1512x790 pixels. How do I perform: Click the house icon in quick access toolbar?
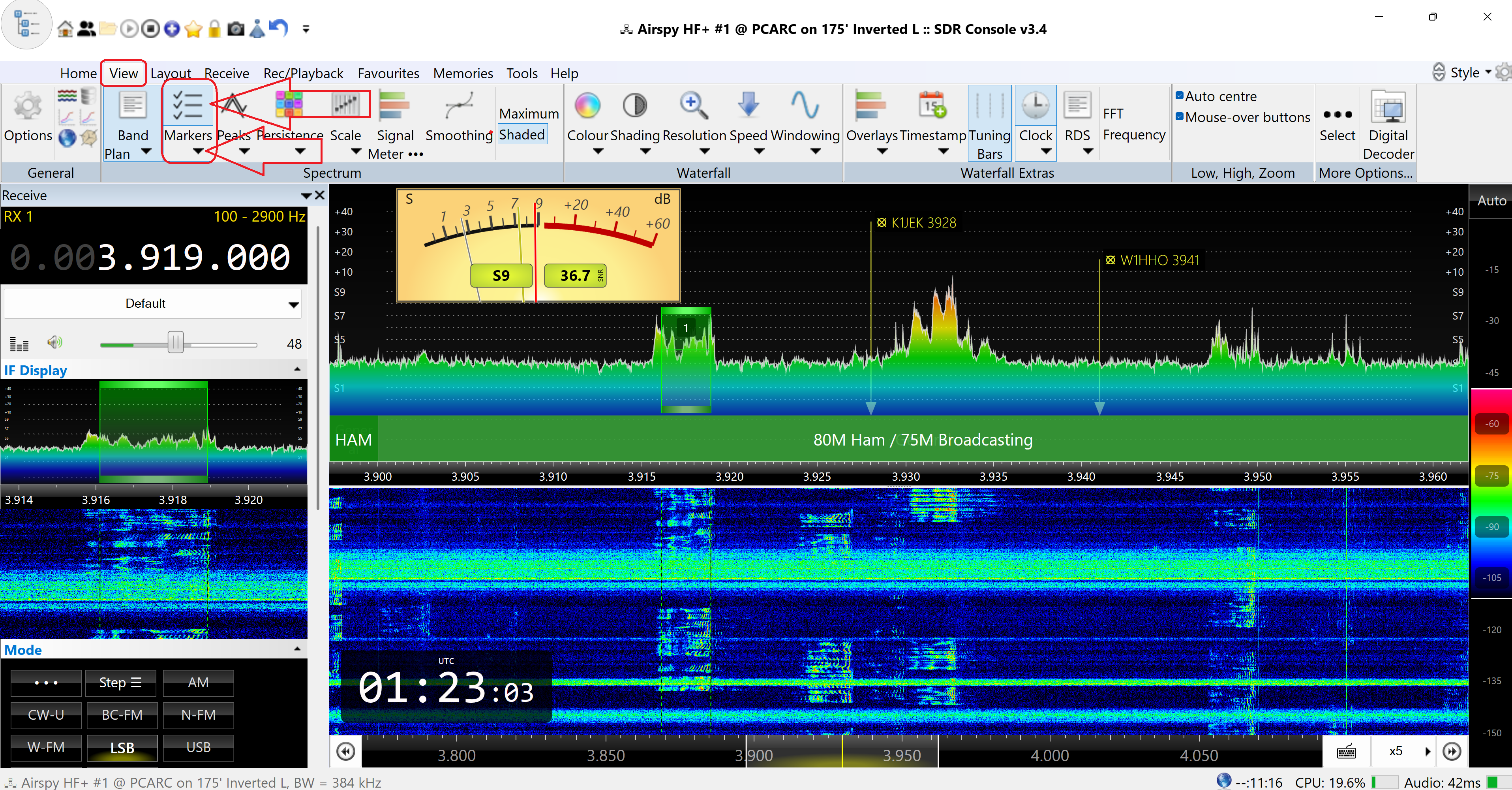[x=65, y=28]
